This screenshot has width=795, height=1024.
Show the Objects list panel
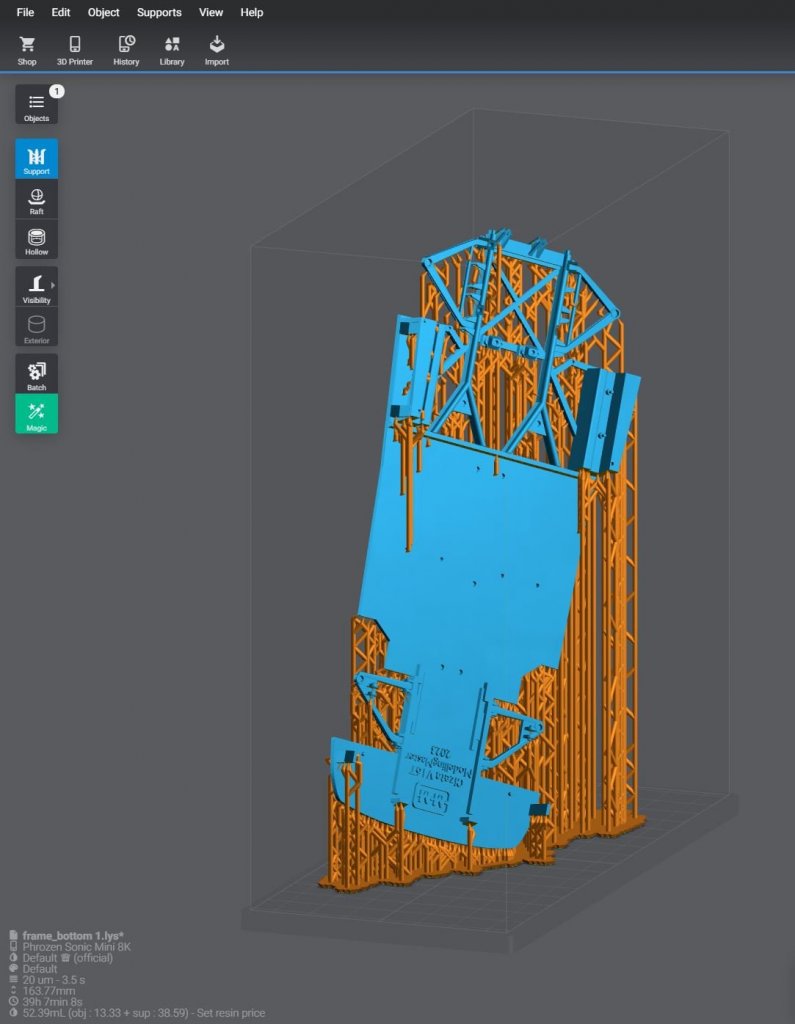pyautogui.click(x=36, y=106)
